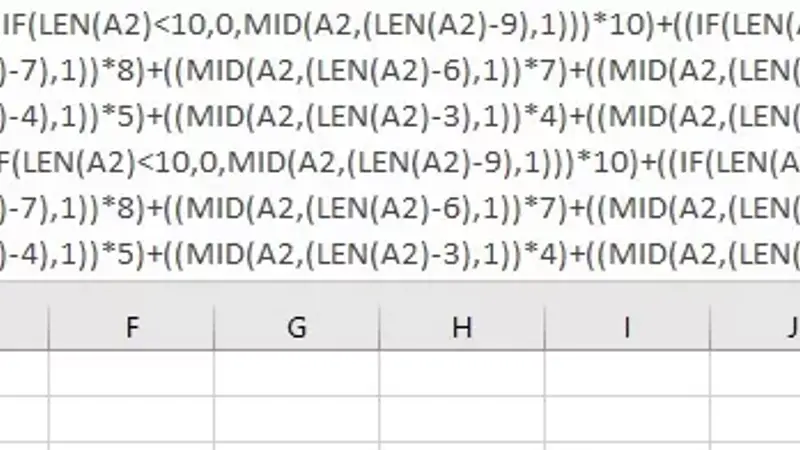Viewport: 800px width, 450px height.
Task: Select the second visible cell under column I
Action: 628,419
